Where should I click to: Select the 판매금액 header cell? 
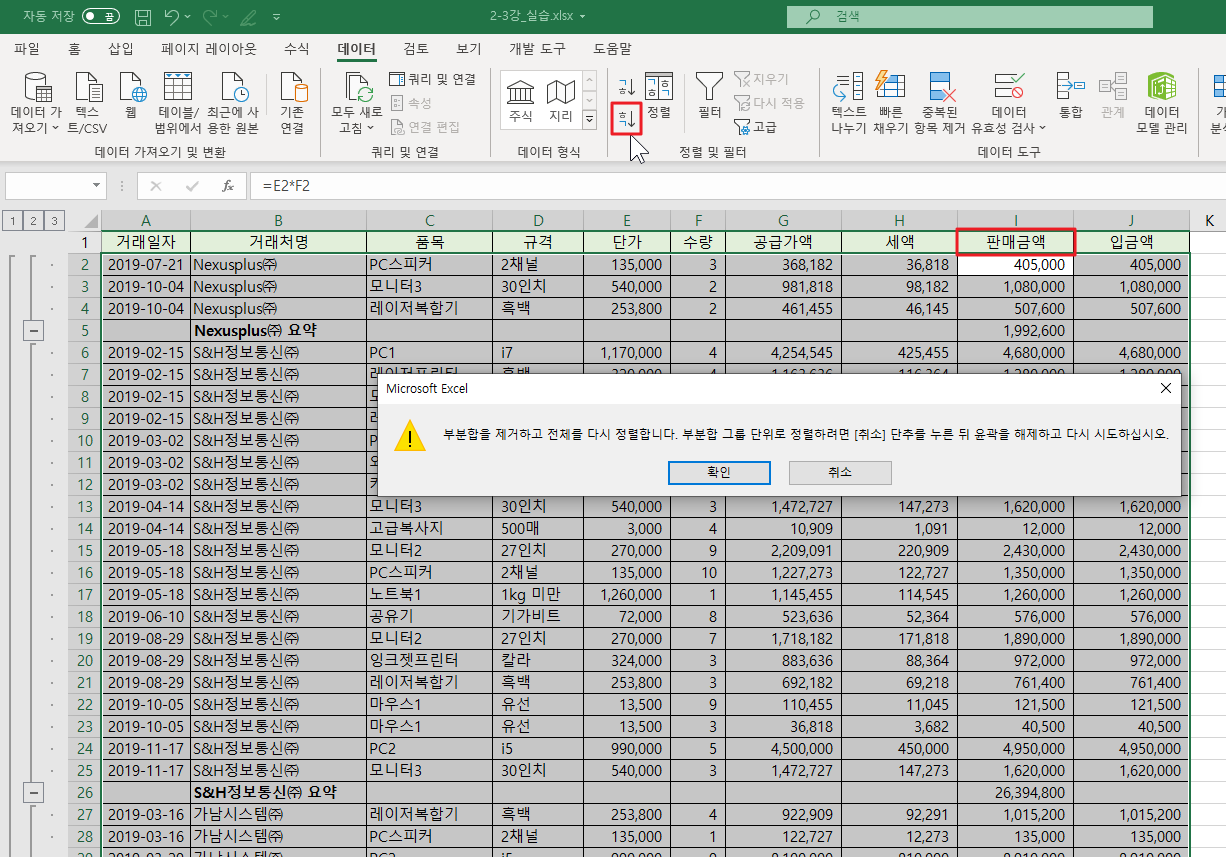pyautogui.click(x=1016, y=241)
